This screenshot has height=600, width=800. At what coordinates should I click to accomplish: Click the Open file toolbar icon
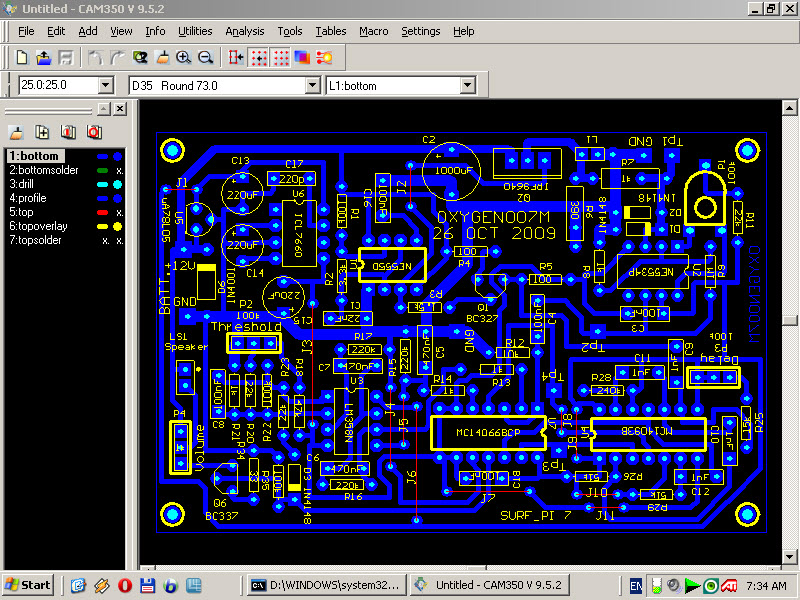pos(44,58)
